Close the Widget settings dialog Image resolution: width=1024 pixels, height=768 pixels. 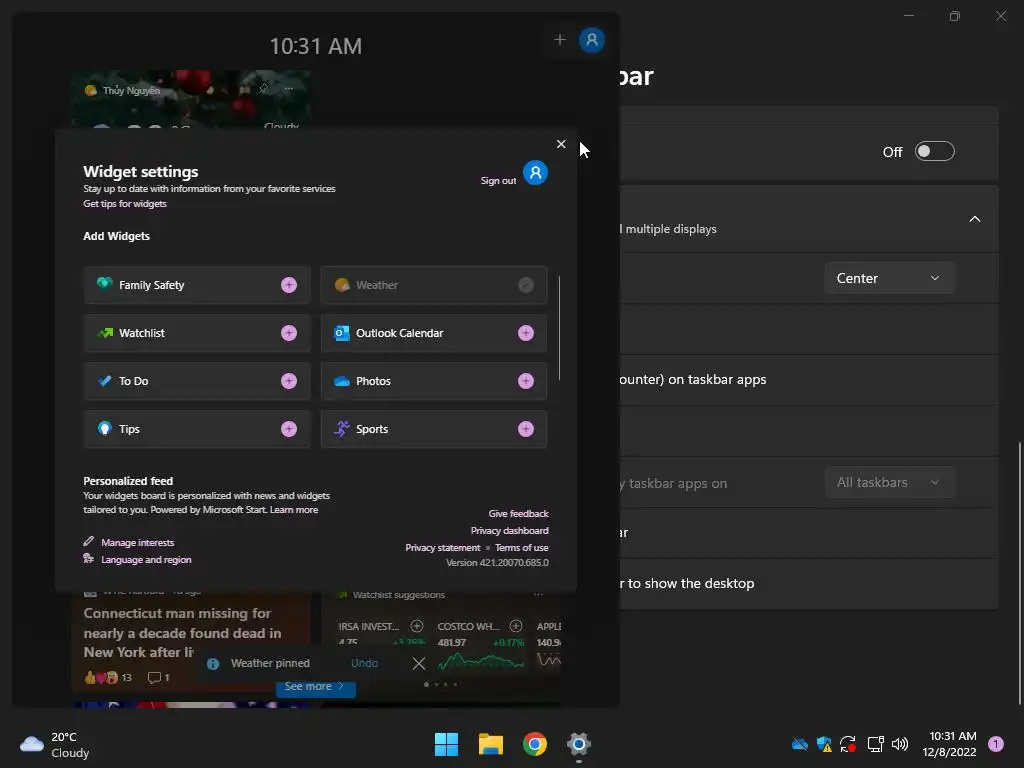[561, 144]
